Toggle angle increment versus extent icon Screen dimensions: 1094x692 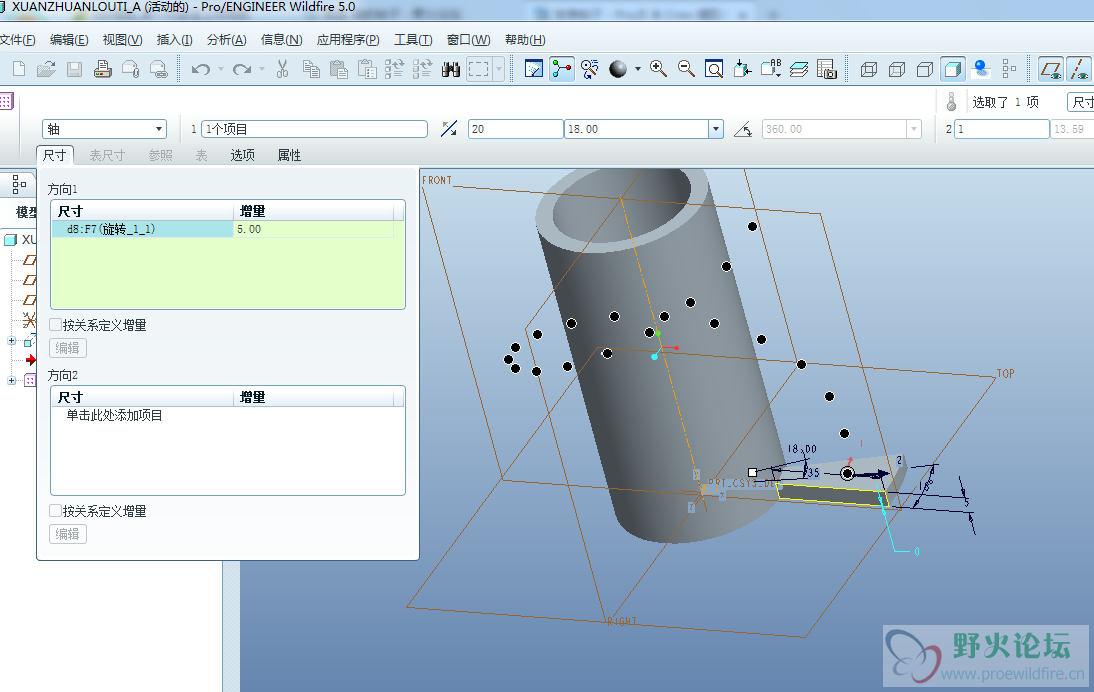(x=449, y=129)
